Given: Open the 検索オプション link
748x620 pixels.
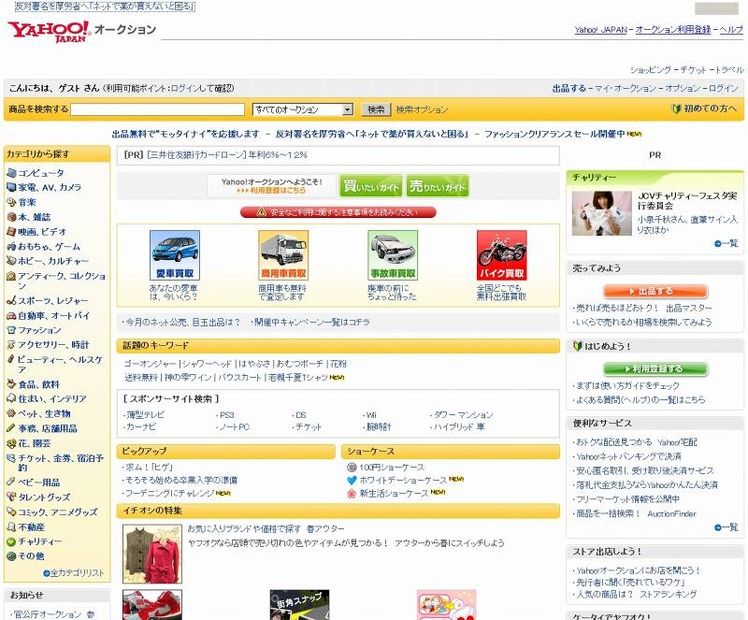Looking at the screenshot, I should [422, 110].
